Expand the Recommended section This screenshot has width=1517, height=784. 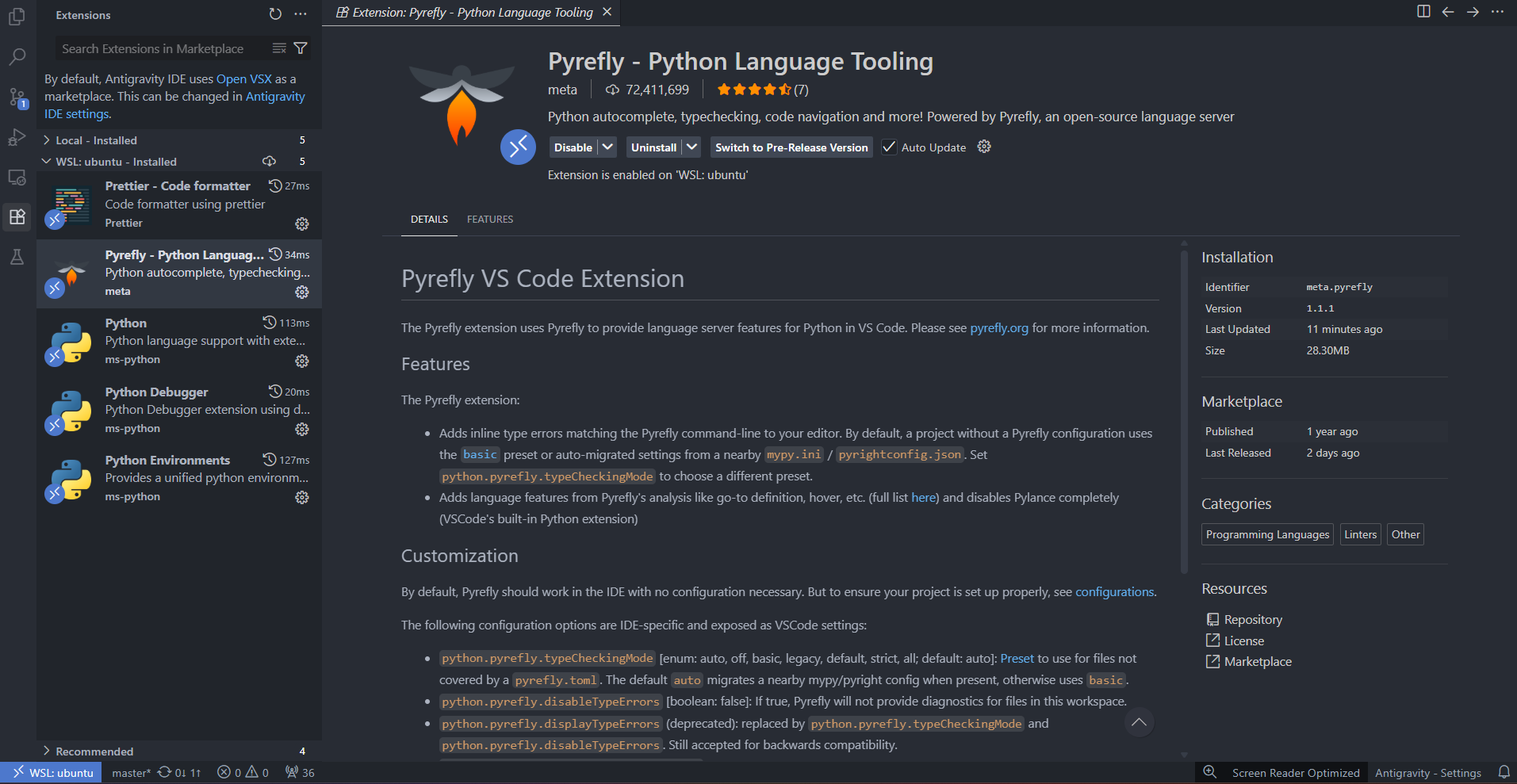179,751
